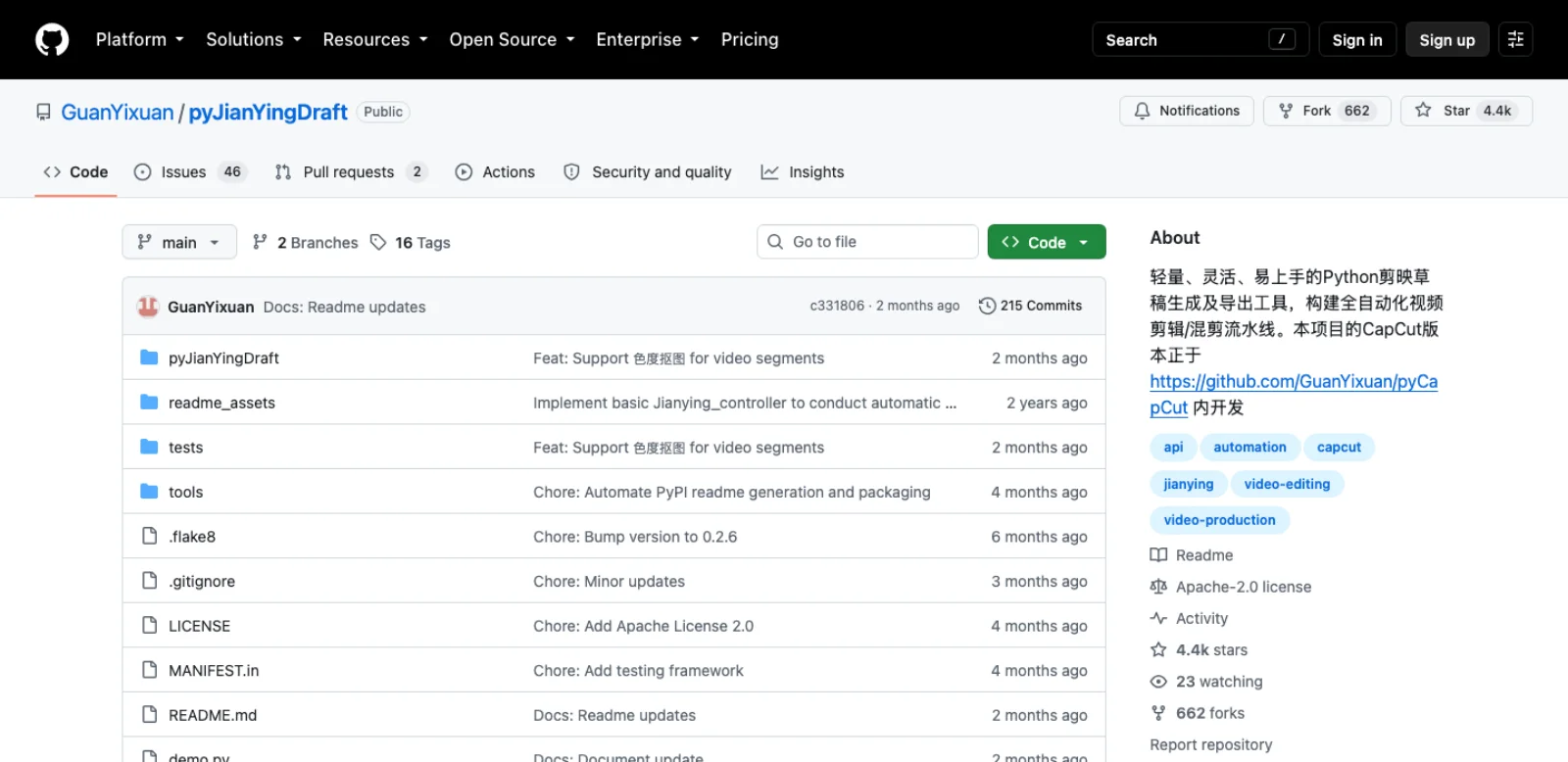The height and width of the screenshot is (762, 1568).
Task: Select the branch icon beside 2 Branches
Action: coord(260,242)
